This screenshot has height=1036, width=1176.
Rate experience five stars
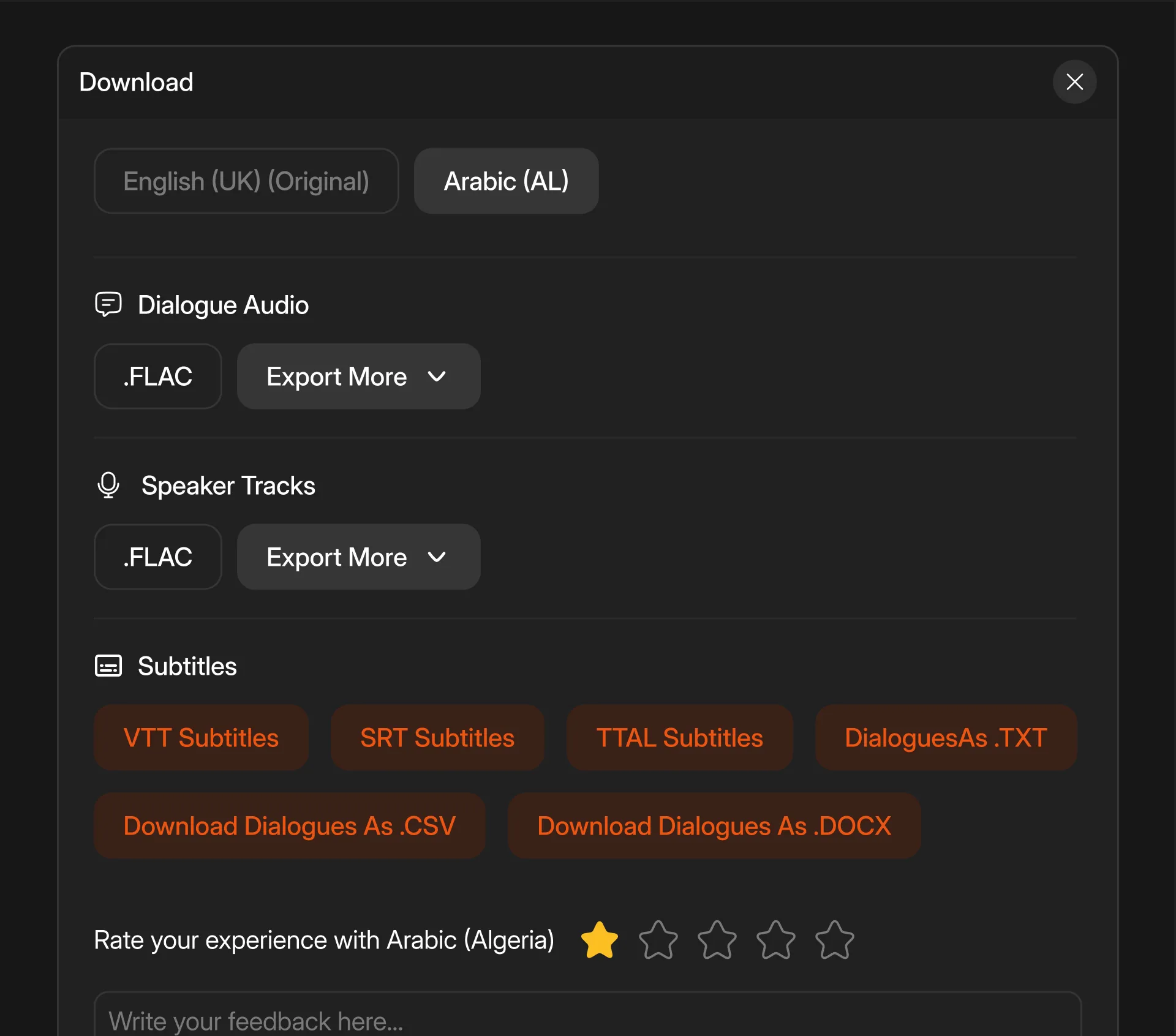point(835,940)
